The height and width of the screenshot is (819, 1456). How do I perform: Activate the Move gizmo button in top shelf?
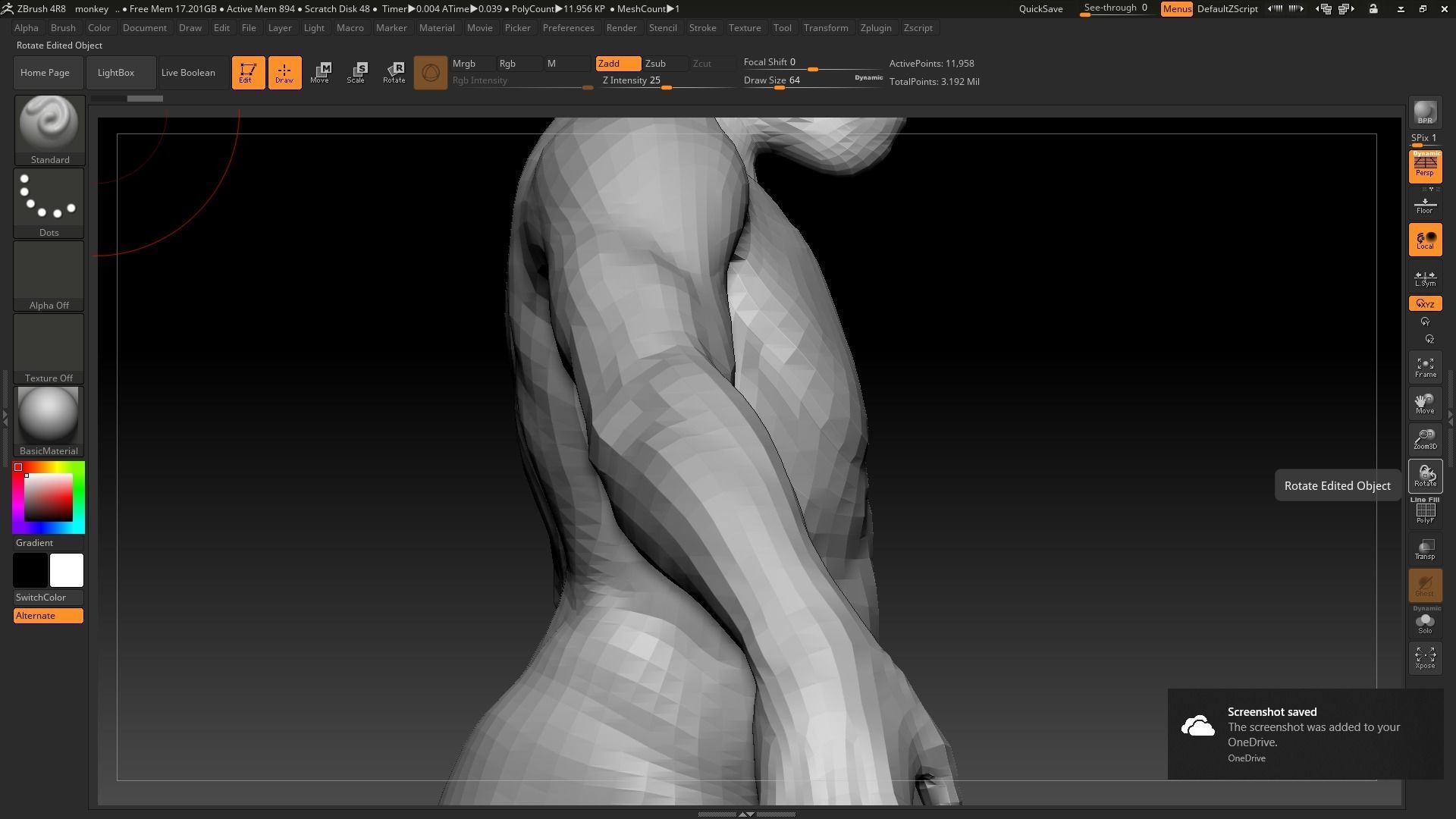(320, 73)
